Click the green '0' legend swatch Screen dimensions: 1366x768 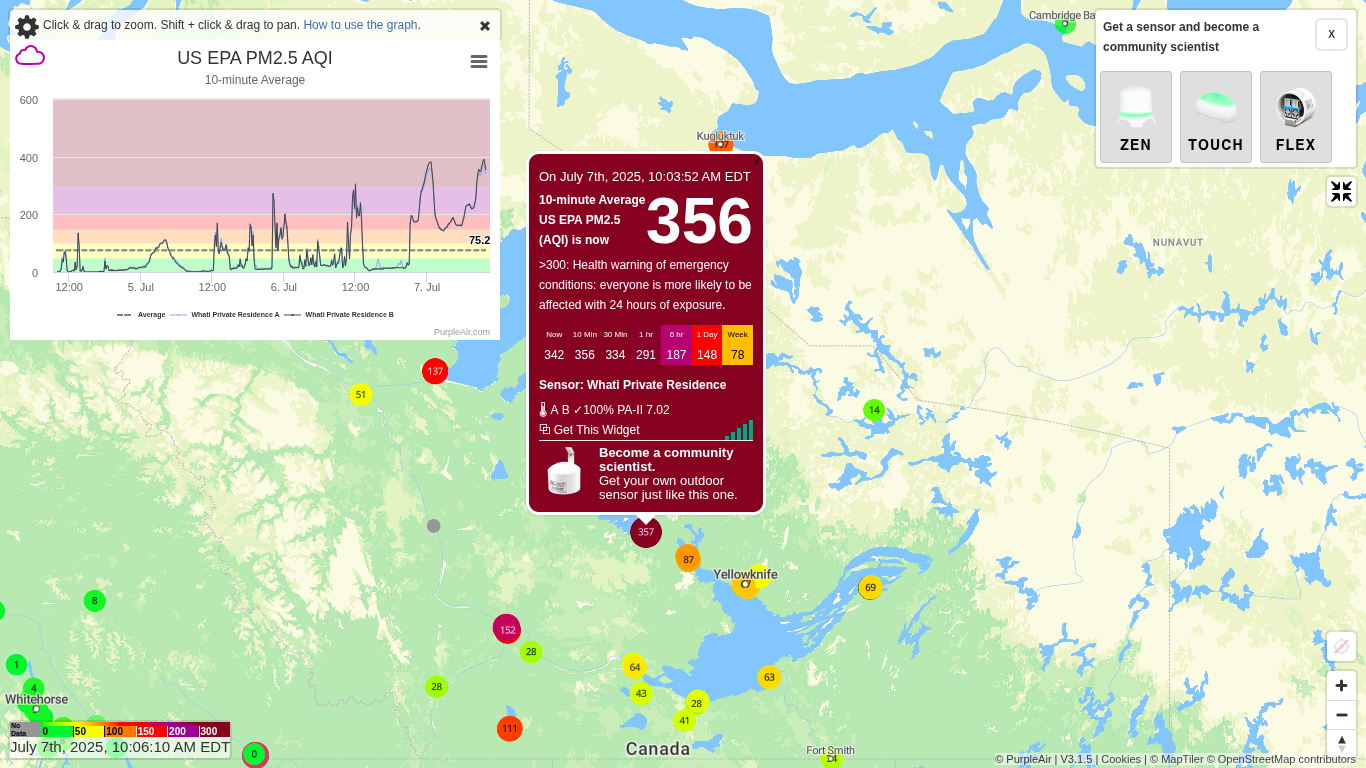tap(57, 730)
